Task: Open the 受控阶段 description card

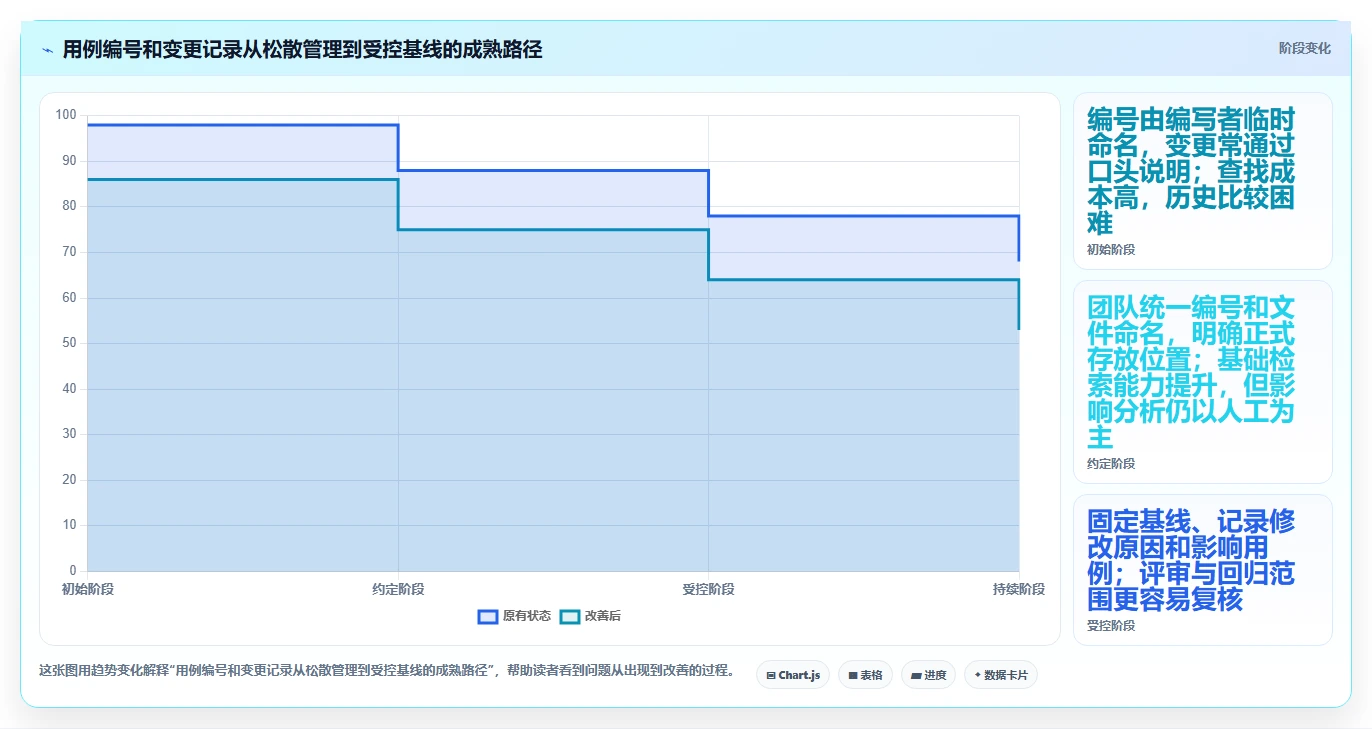Action: tap(1202, 570)
